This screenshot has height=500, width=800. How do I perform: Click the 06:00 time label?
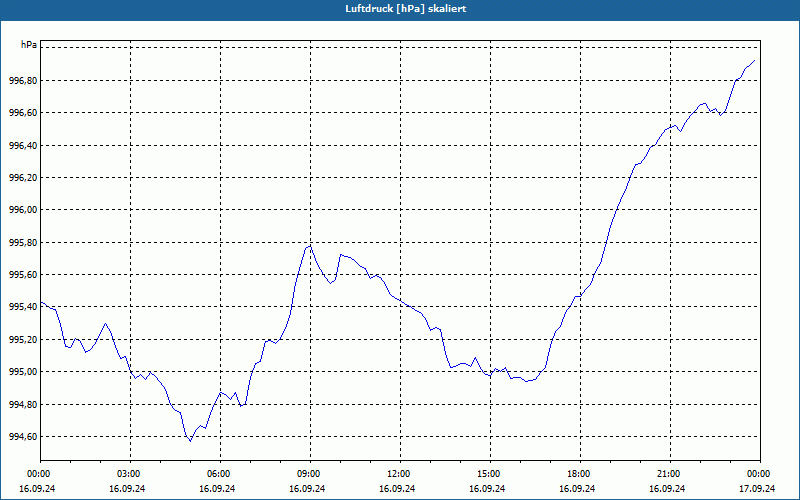click(x=220, y=474)
